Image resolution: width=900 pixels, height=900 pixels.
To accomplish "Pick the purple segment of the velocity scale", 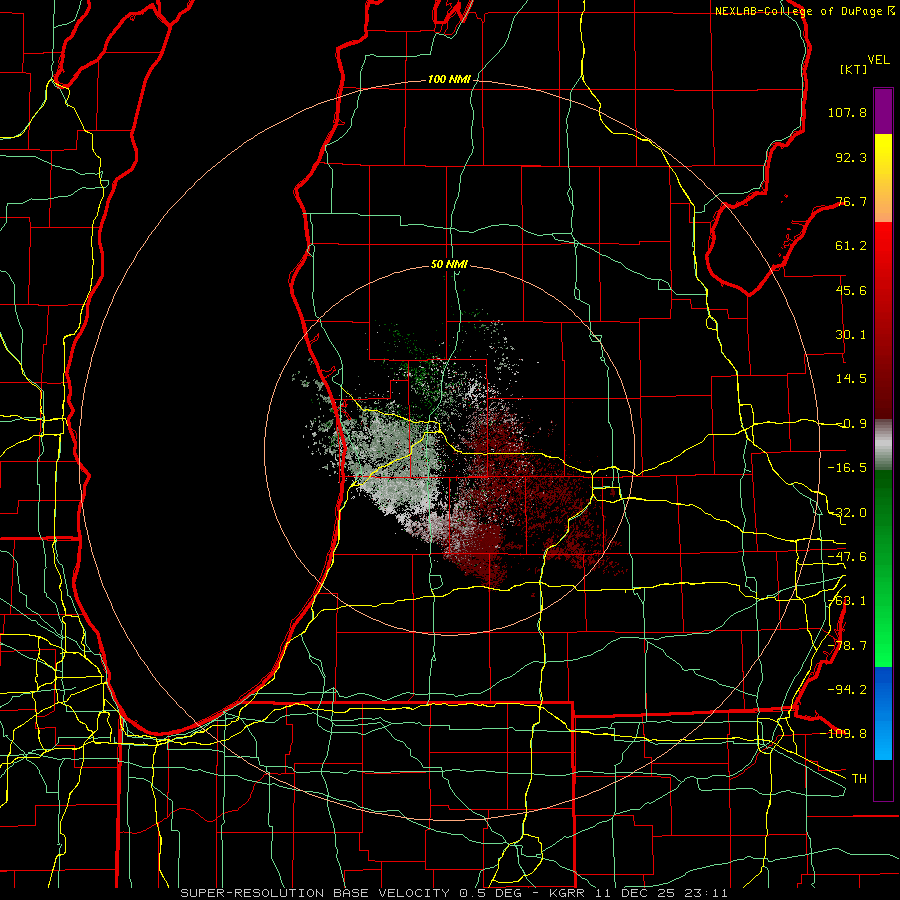I will [x=883, y=111].
